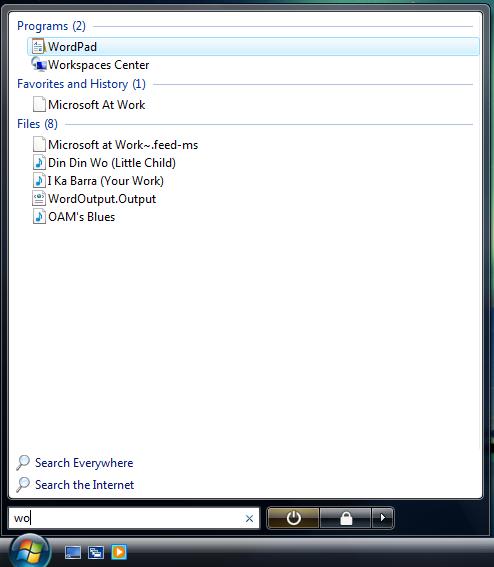Click Show Desktop in Quick Launch
This screenshot has height=567, width=494.
(73, 552)
